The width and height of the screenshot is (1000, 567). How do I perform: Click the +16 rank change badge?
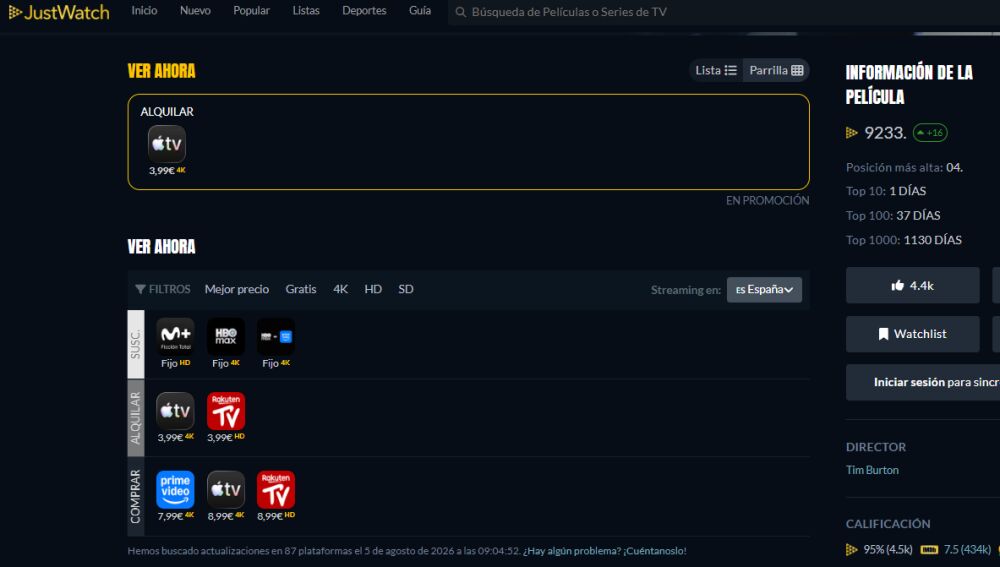pyautogui.click(x=930, y=133)
